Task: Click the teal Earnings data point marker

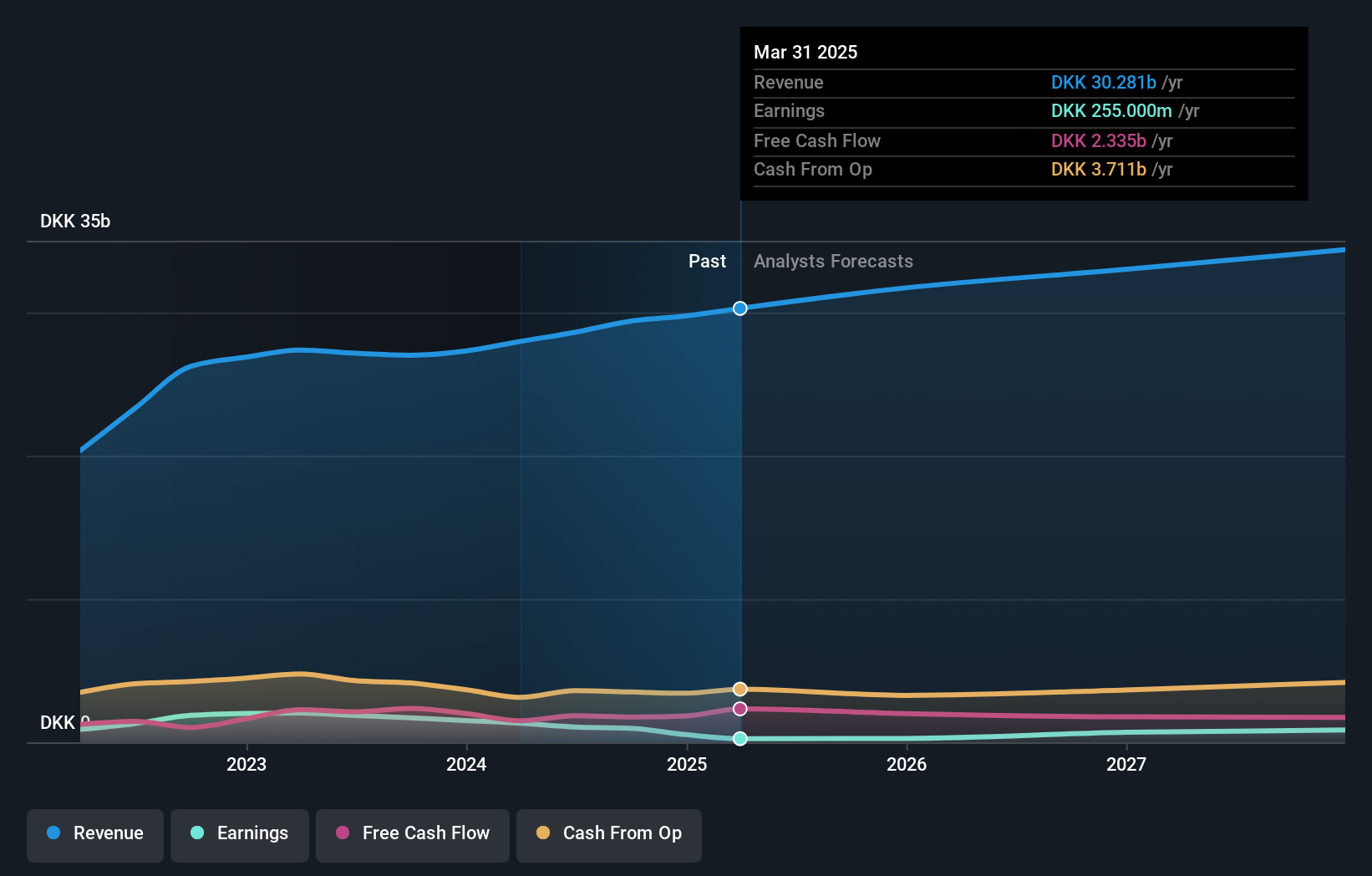Action: click(740, 738)
